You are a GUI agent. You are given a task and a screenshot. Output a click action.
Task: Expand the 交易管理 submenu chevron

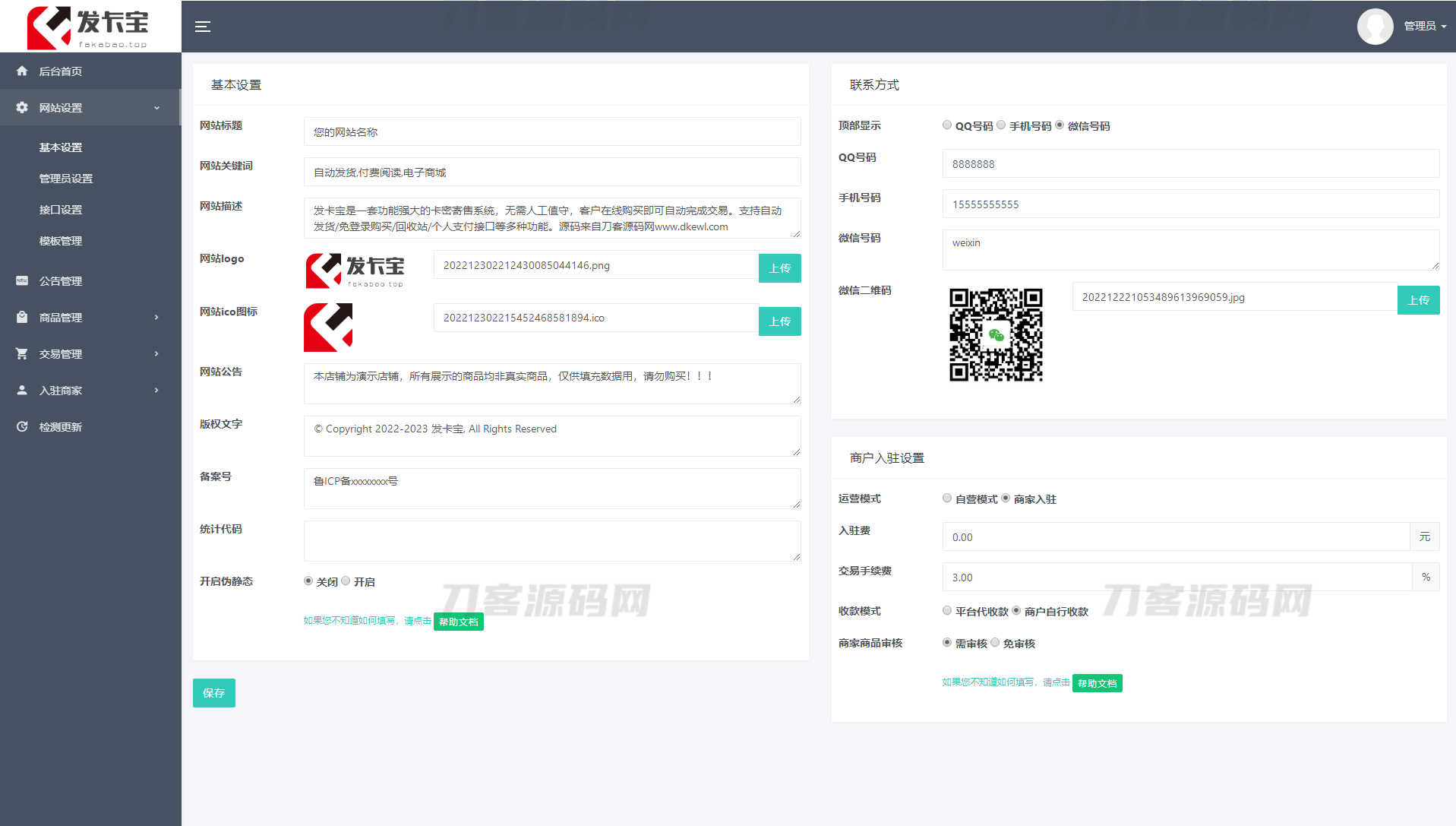point(156,354)
